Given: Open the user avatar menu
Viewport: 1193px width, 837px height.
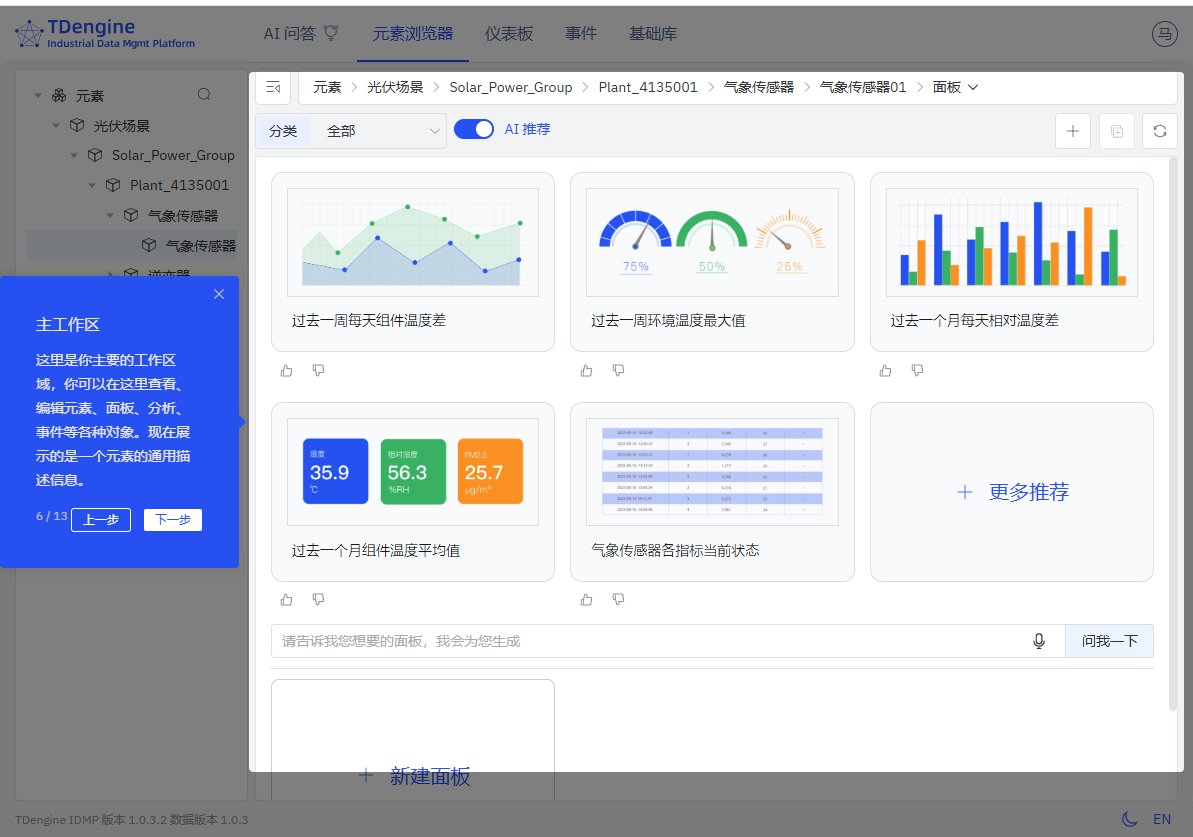Looking at the screenshot, I should coord(1164,33).
